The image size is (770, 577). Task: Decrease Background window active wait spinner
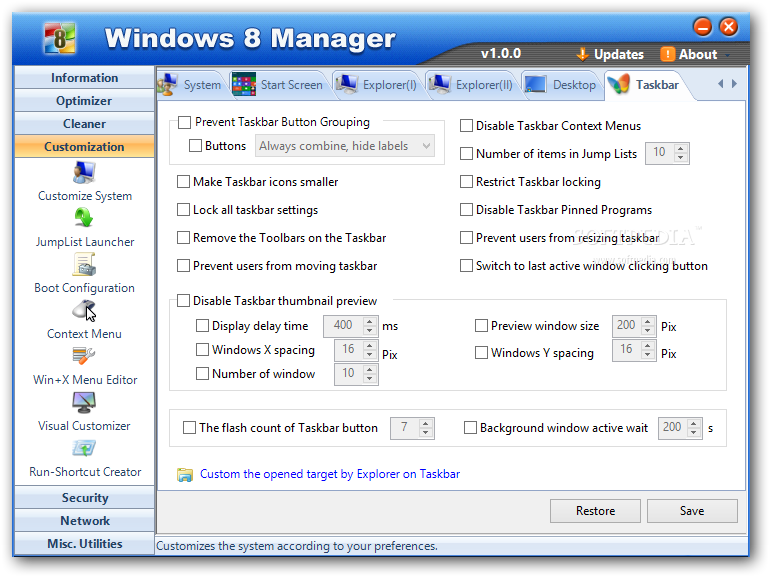[693, 433]
